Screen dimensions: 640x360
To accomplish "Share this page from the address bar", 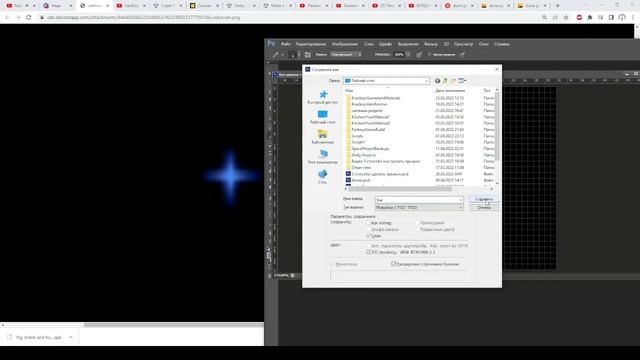I will pyautogui.click(x=555, y=18).
